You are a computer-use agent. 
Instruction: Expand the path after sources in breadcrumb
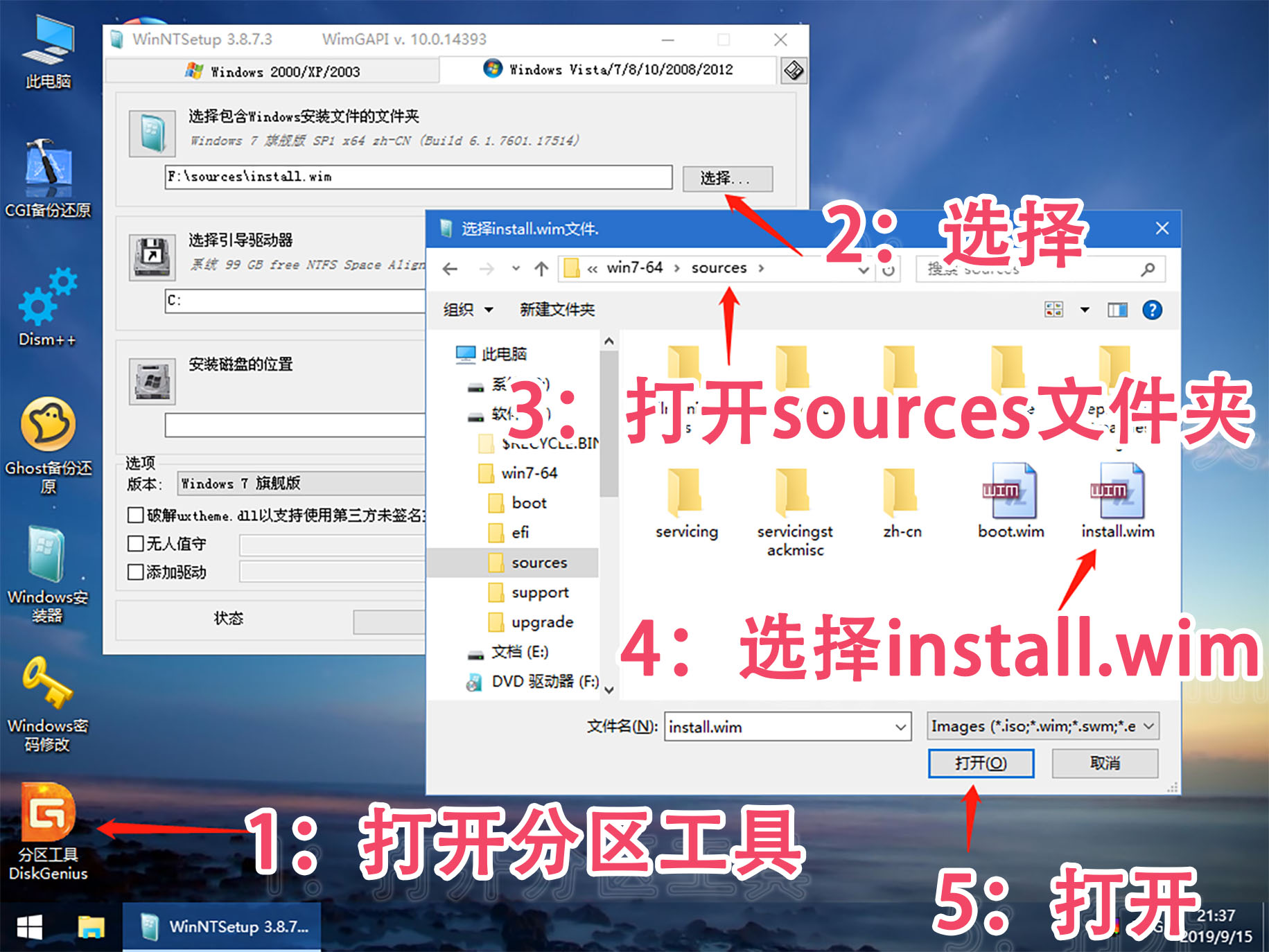(761, 268)
